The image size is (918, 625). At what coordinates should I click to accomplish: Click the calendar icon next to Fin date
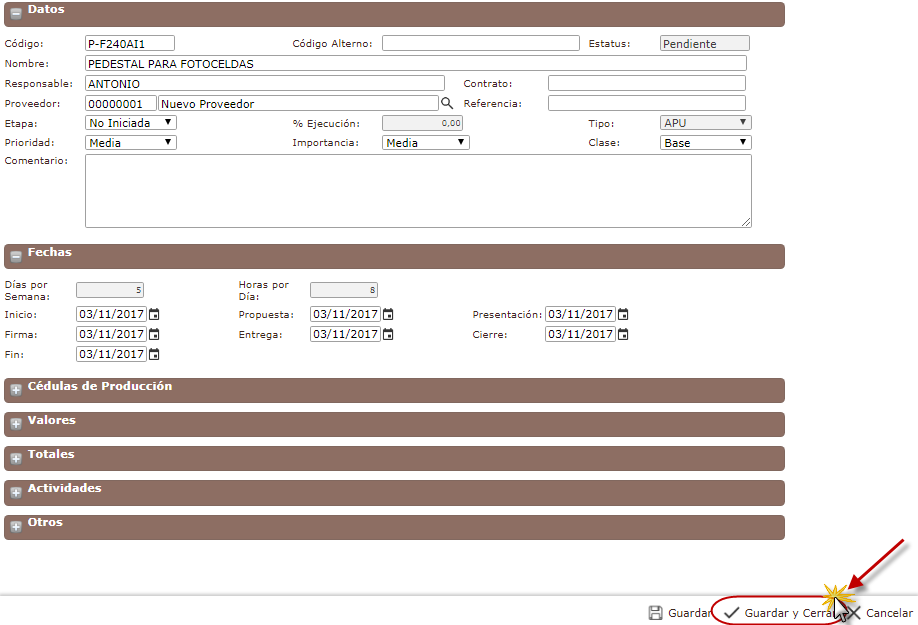tap(154, 354)
